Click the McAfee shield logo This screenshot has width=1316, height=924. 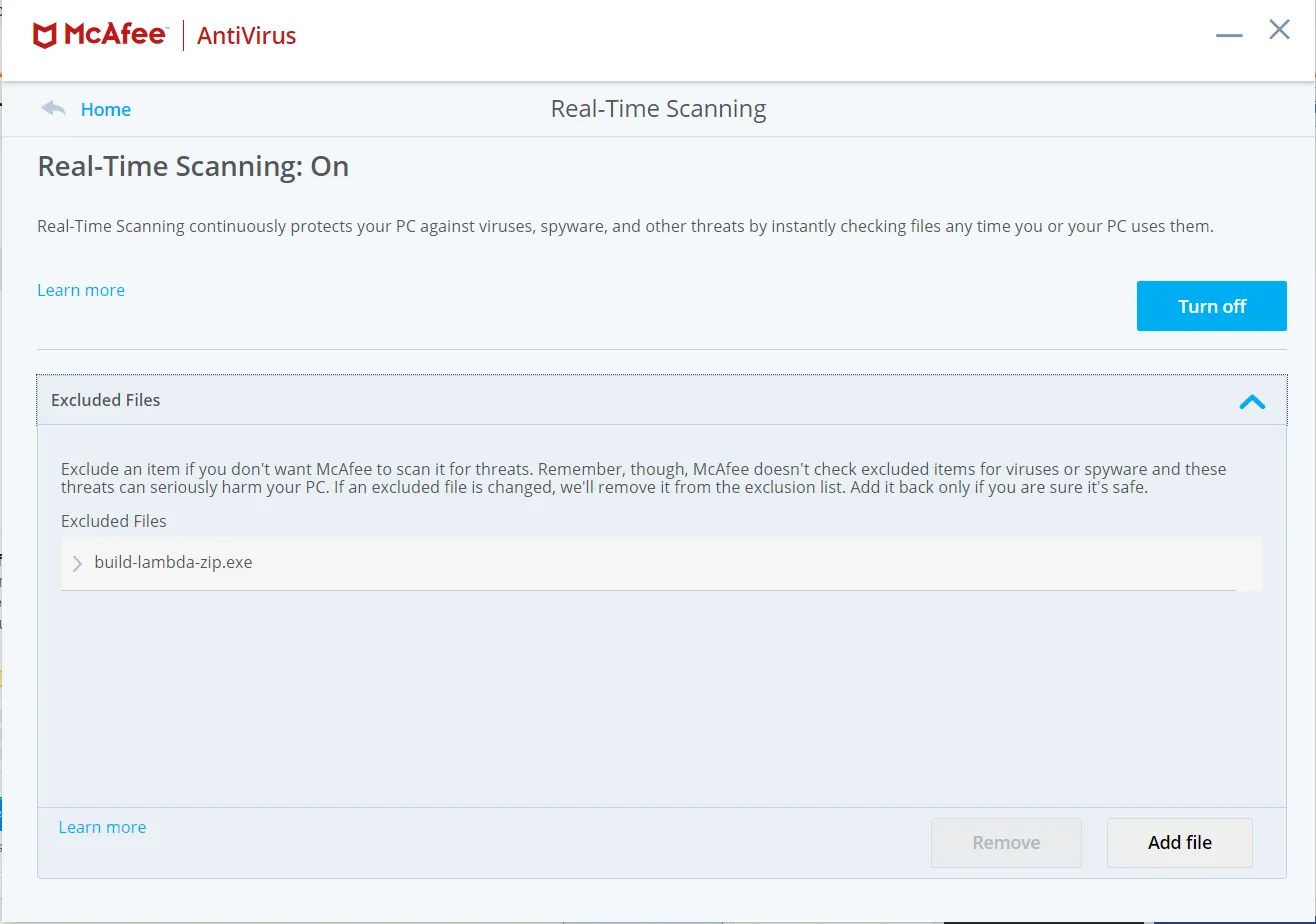click(45, 36)
